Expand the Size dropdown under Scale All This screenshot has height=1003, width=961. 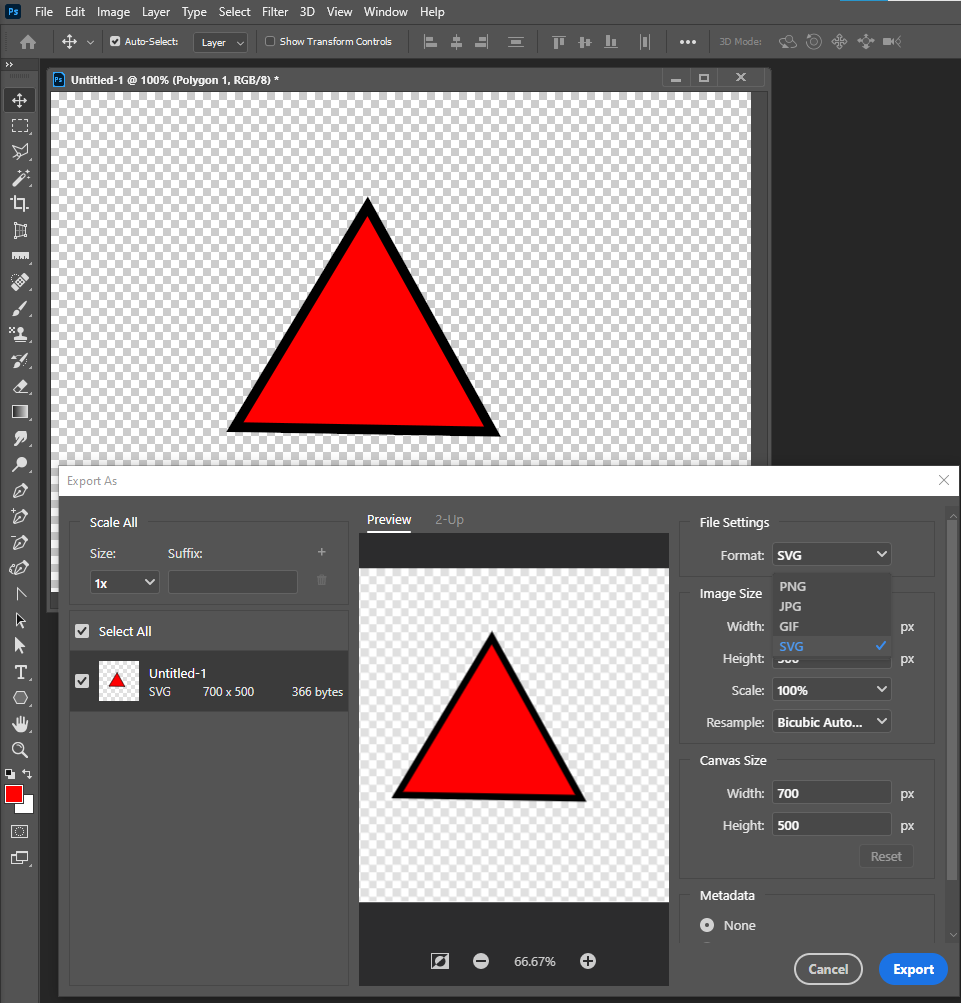124,581
